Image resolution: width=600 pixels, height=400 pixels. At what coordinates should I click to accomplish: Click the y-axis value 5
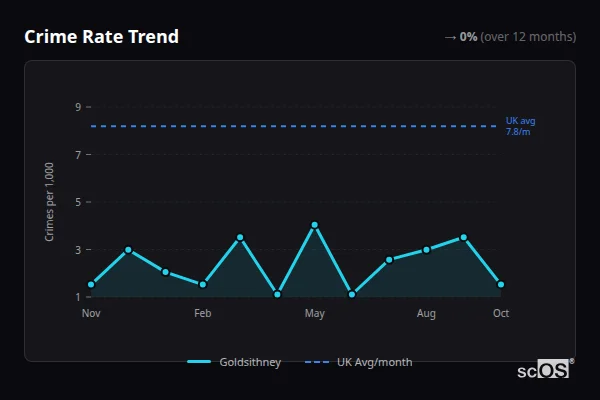[x=78, y=202]
